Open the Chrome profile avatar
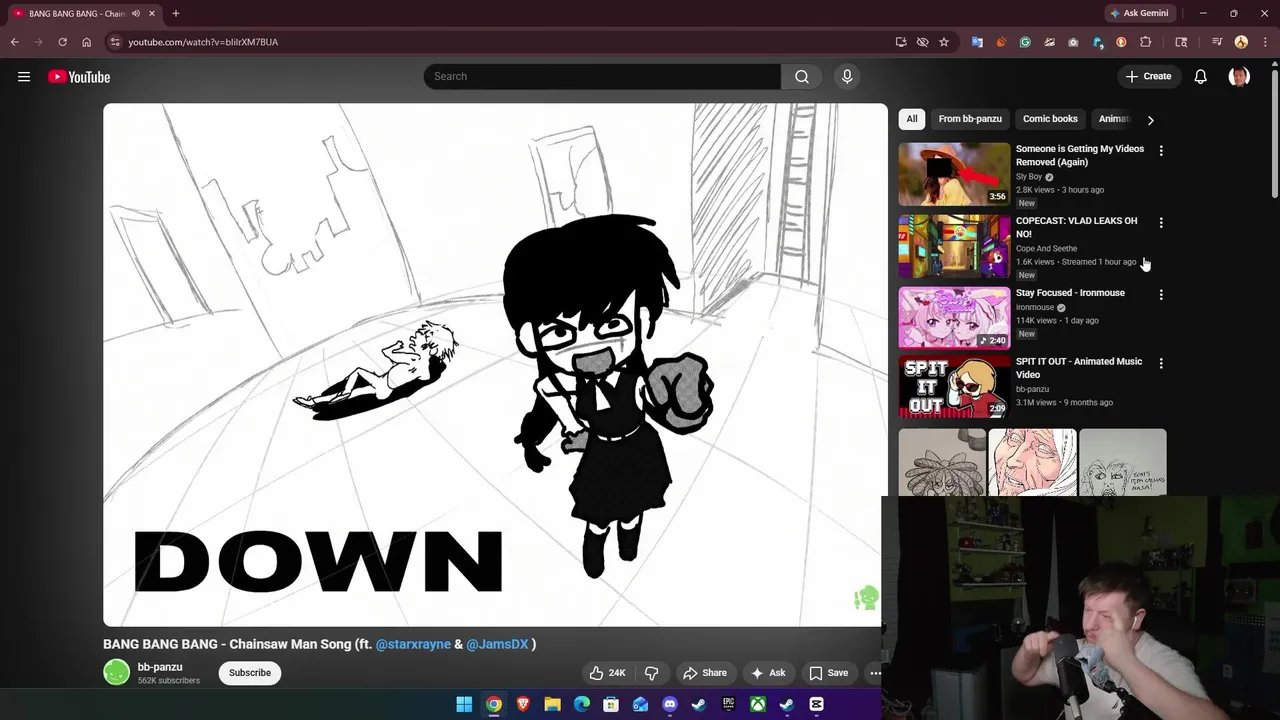The width and height of the screenshot is (1280, 720). pyautogui.click(x=1241, y=42)
